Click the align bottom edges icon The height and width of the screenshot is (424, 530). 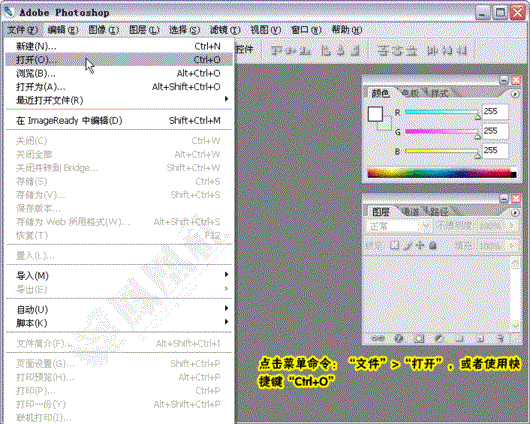[306, 51]
